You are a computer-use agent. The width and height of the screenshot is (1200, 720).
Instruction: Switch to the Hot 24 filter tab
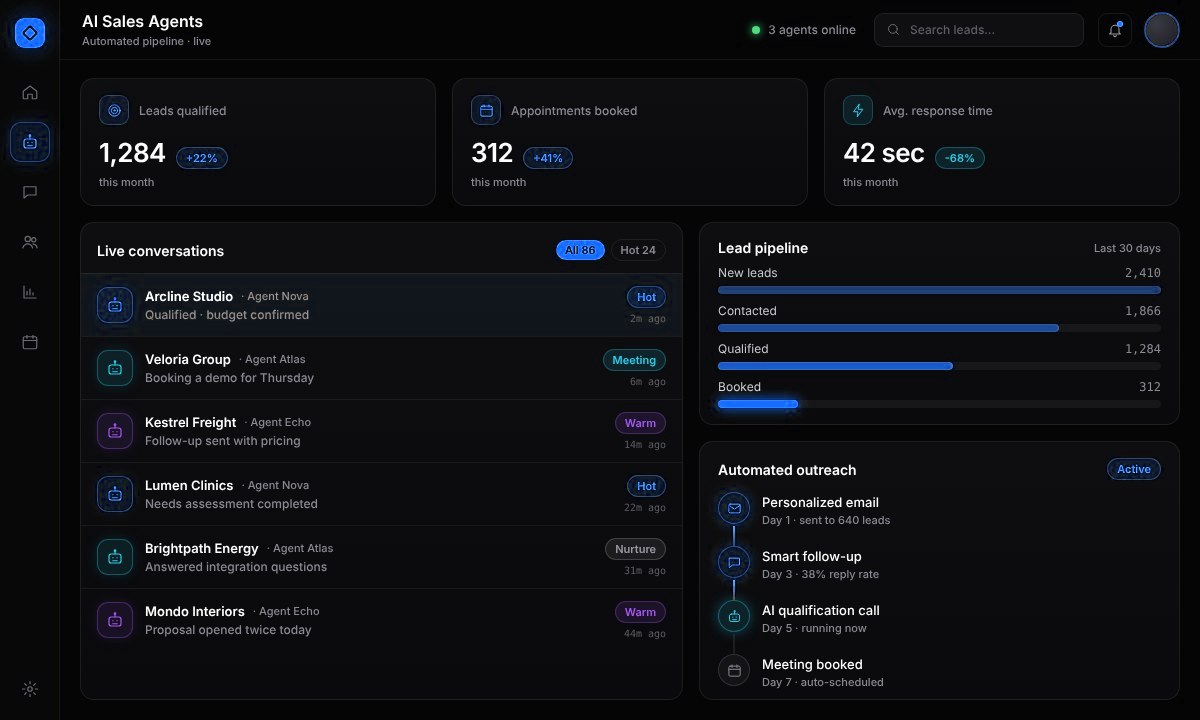(x=638, y=250)
